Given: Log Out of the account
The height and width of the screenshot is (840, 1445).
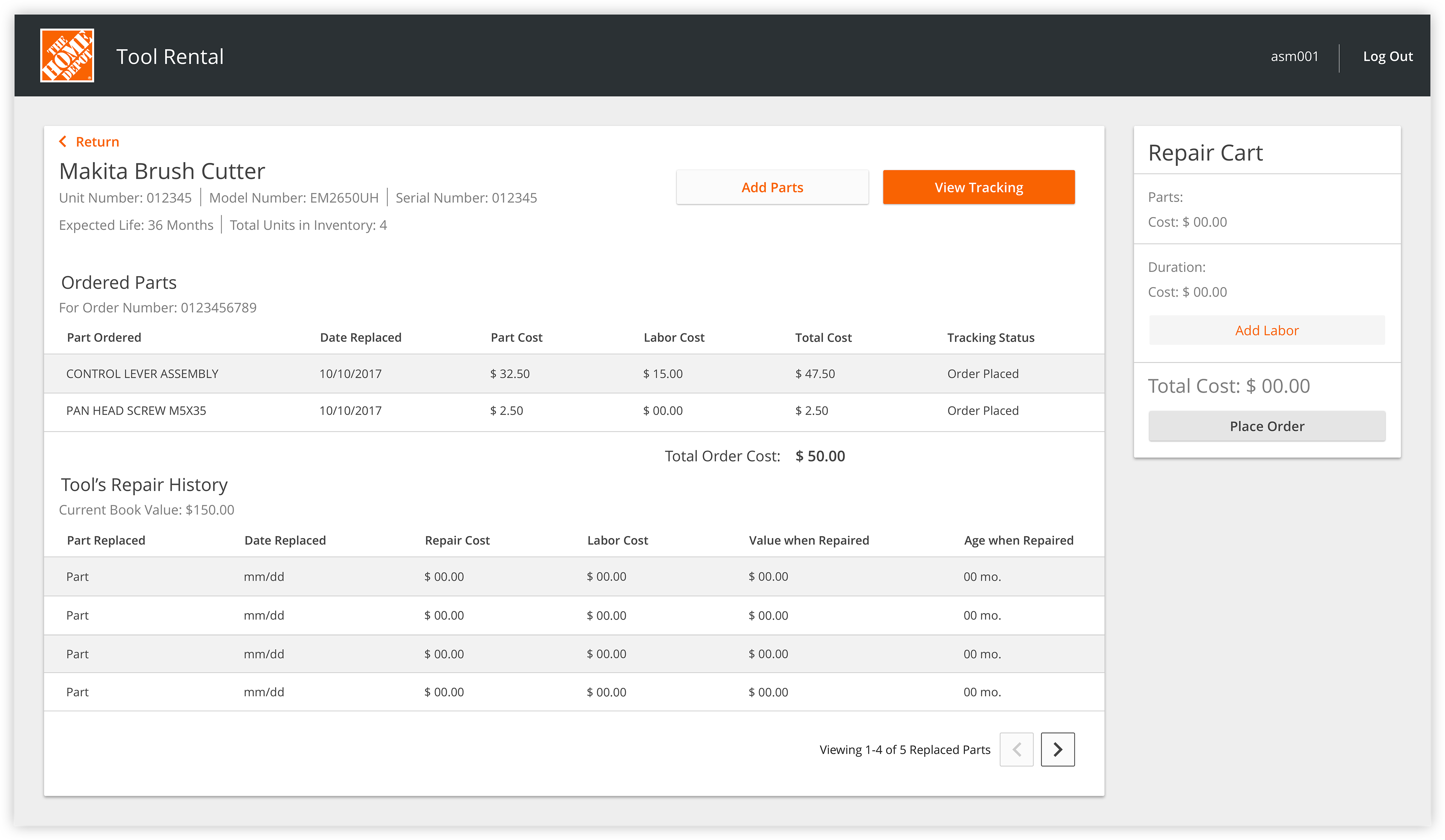Looking at the screenshot, I should tap(1388, 56).
